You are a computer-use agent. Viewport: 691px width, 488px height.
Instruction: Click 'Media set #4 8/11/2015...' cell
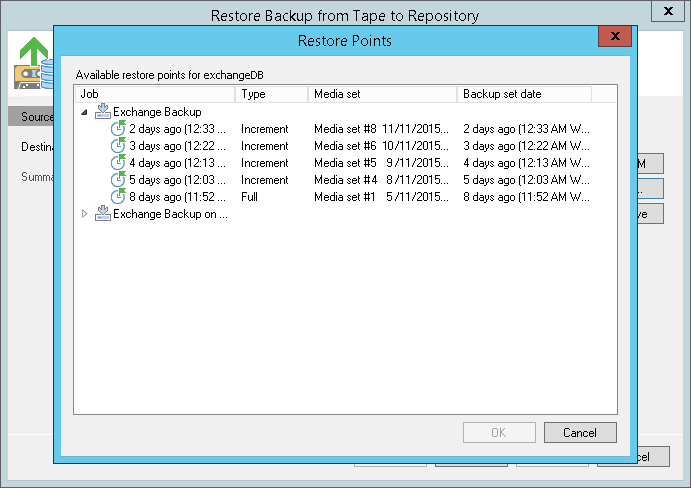381,180
